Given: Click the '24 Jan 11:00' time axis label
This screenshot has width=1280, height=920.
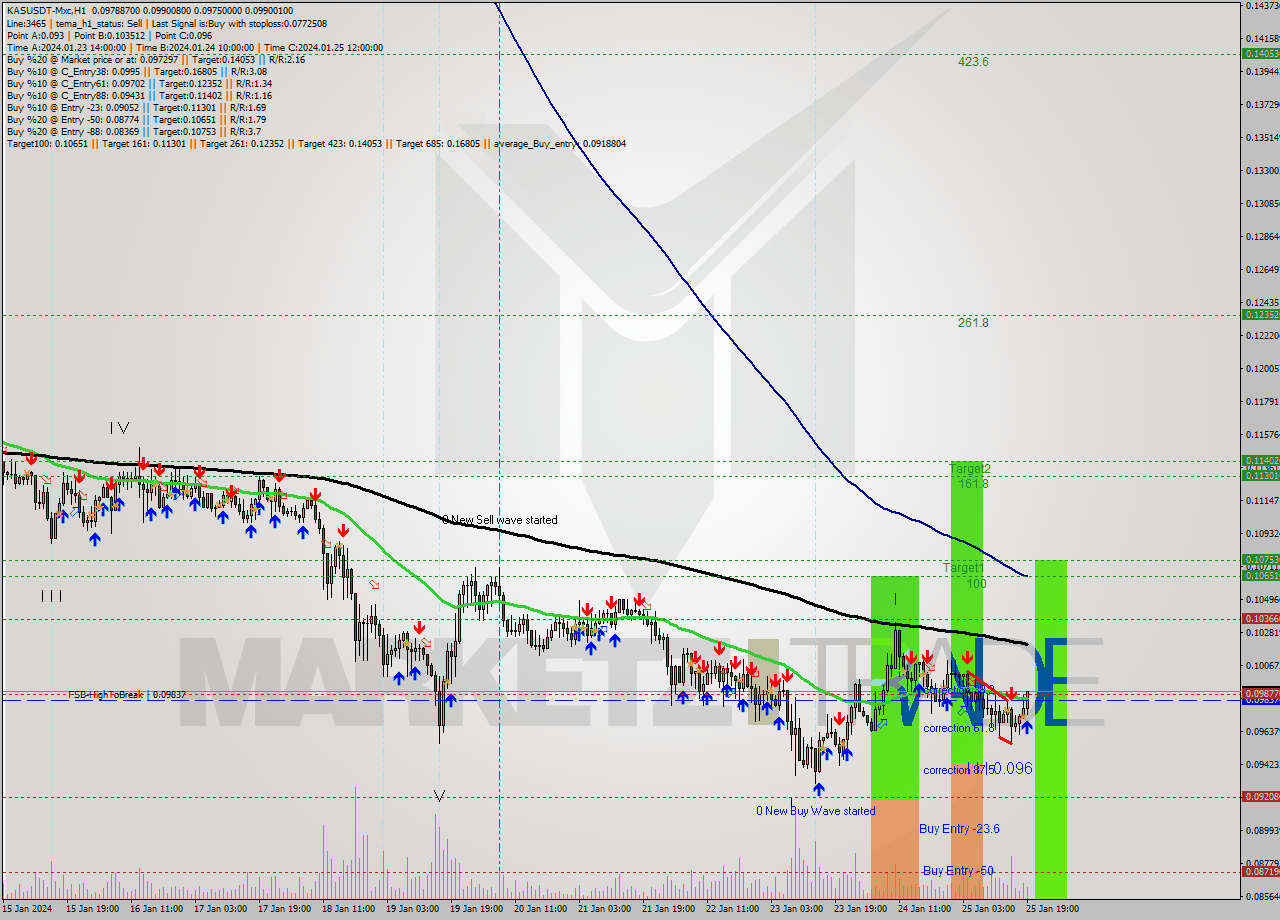Looking at the screenshot, I should [x=924, y=909].
